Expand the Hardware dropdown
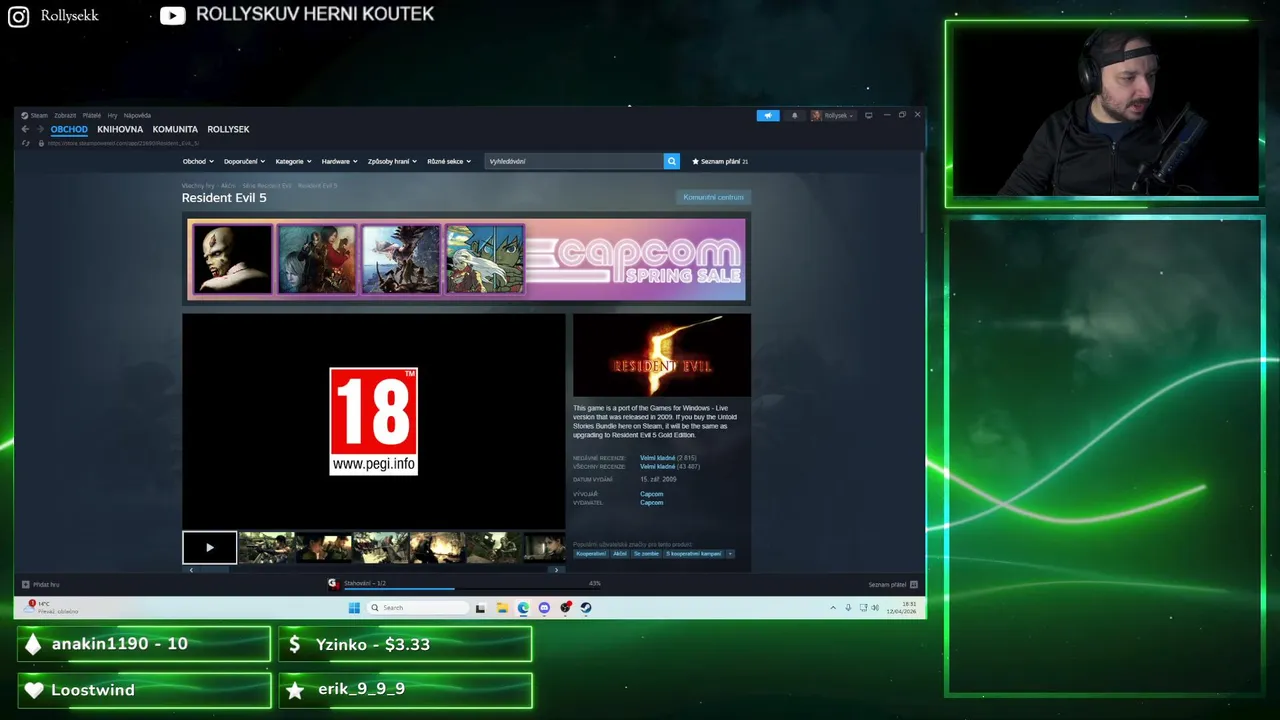The width and height of the screenshot is (1280, 720). pyautogui.click(x=339, y=161)
